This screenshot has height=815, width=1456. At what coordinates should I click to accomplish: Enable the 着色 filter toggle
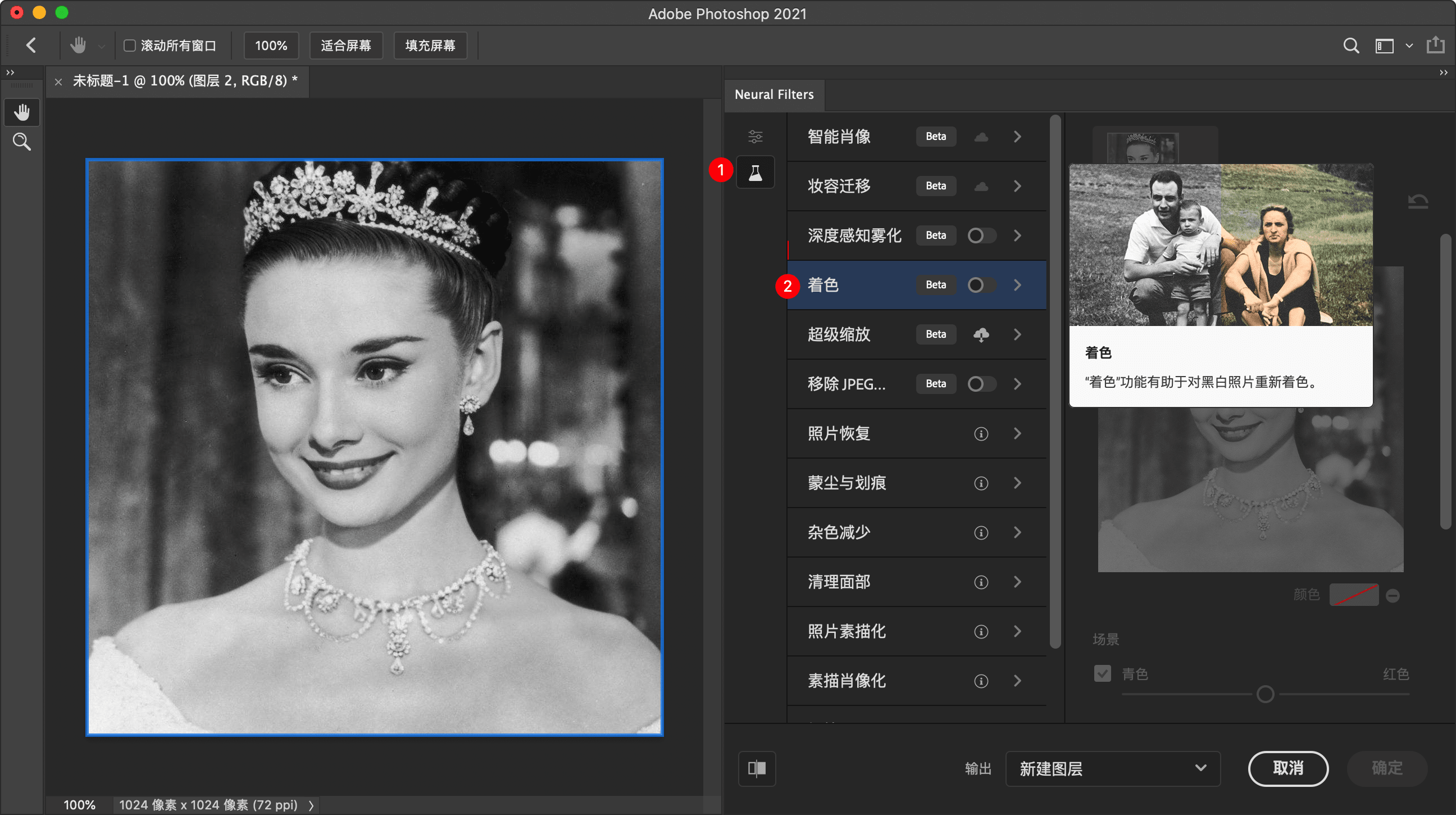tap(981, 285)
